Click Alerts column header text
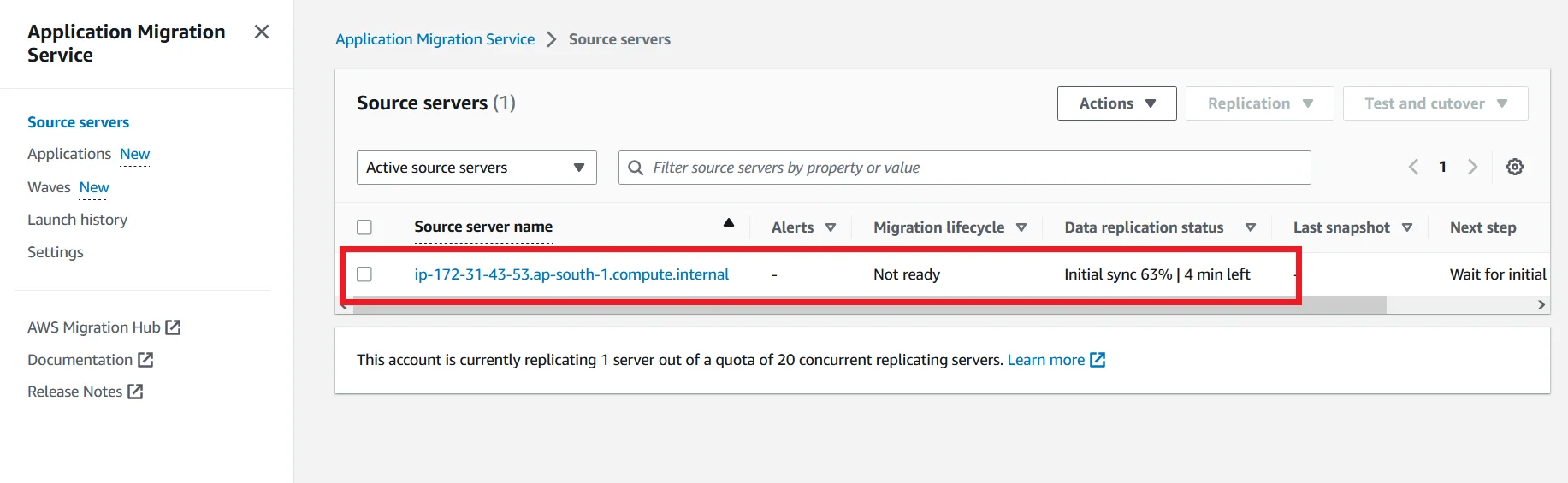The height and width of the screenshot is (483, 1568). (x=792, y=227)
